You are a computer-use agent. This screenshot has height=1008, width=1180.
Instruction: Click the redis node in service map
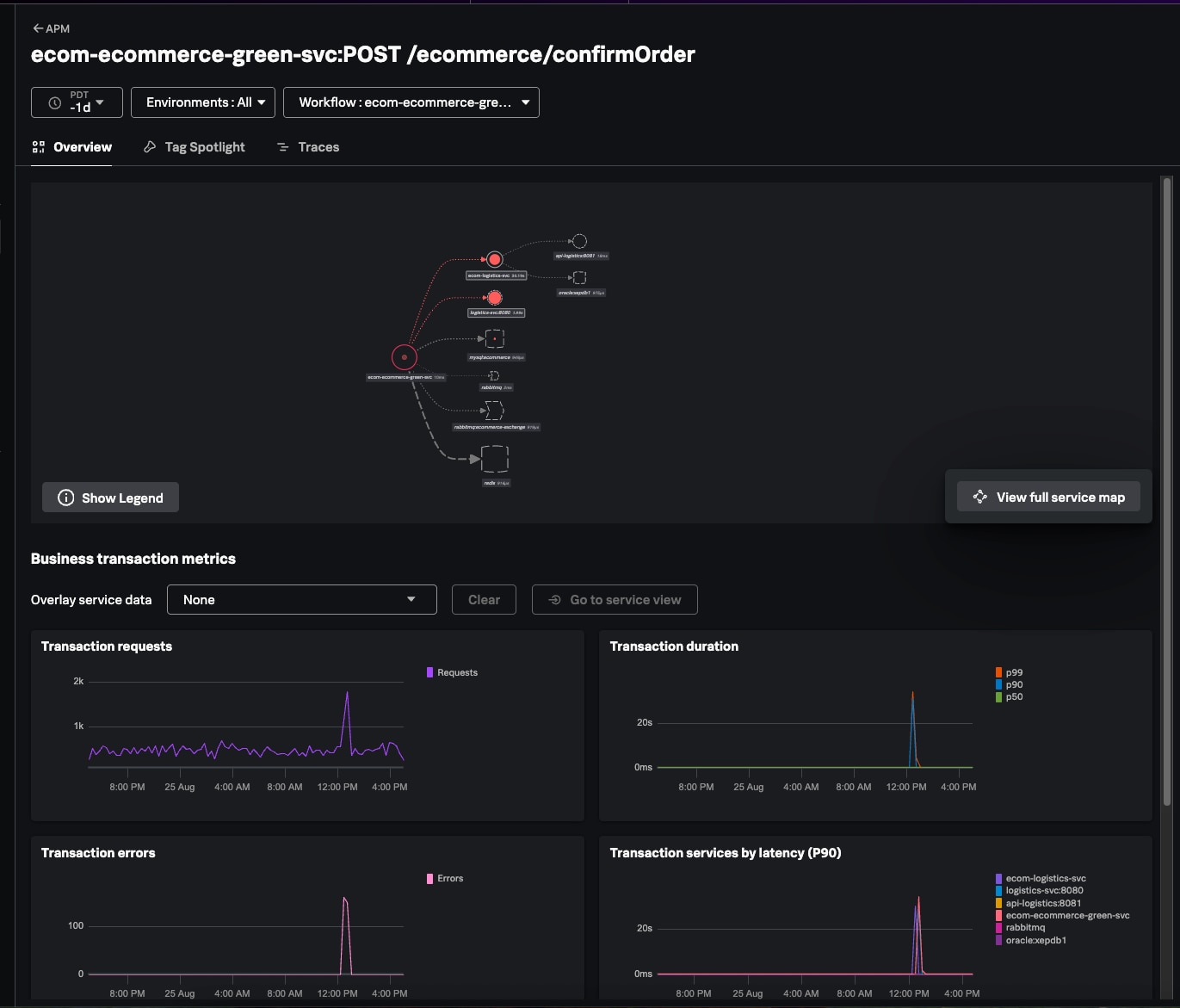pyautogui.click(x=494, y=459)
